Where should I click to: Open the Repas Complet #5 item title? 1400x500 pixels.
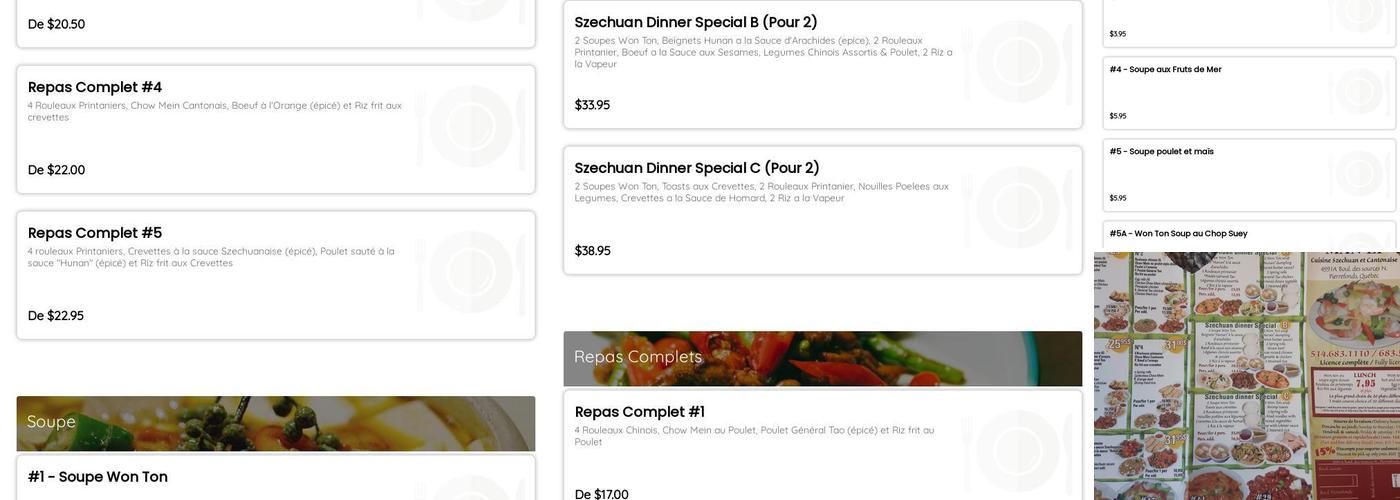95,233
